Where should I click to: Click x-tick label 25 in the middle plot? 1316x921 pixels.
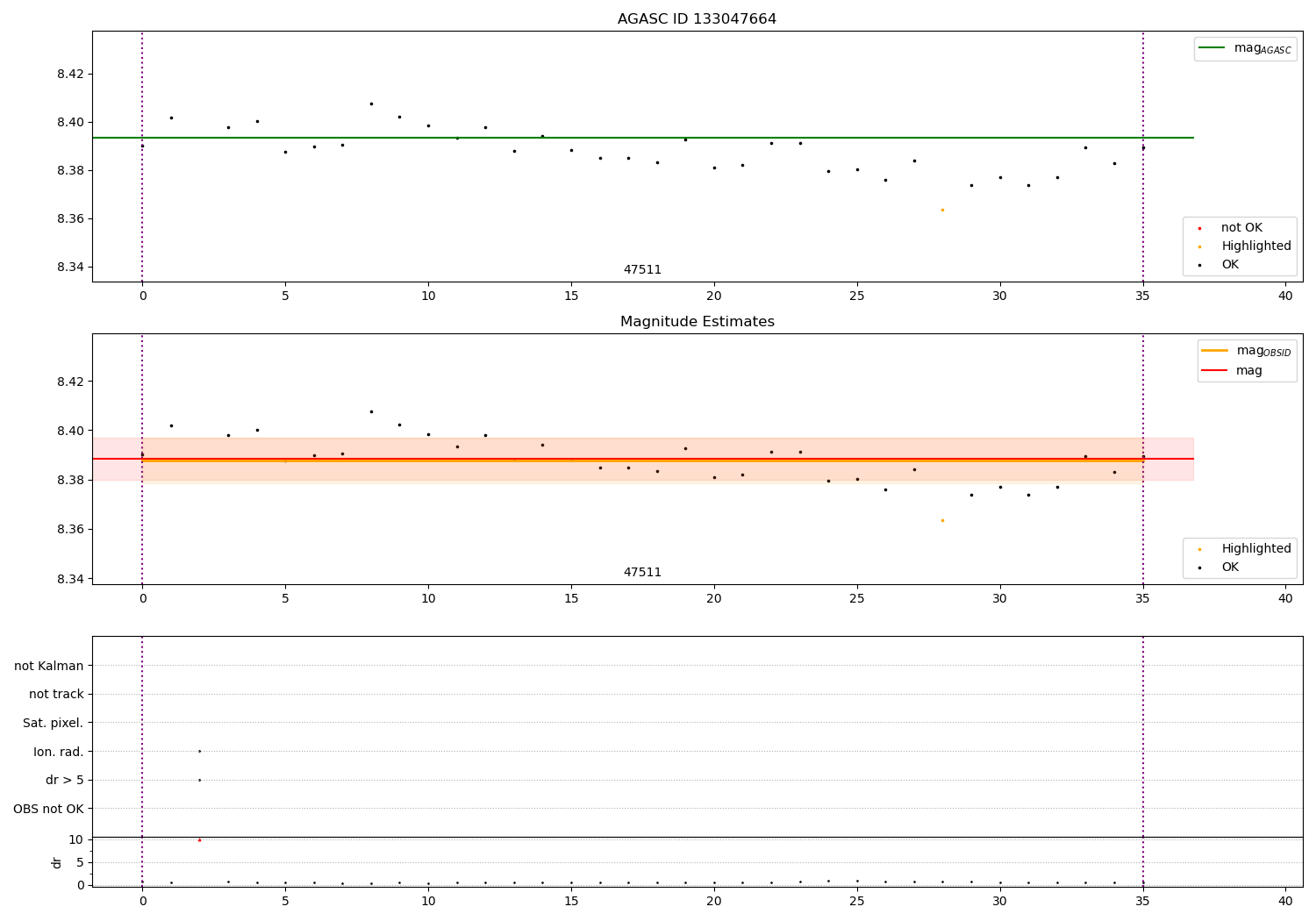coord(857,599)
